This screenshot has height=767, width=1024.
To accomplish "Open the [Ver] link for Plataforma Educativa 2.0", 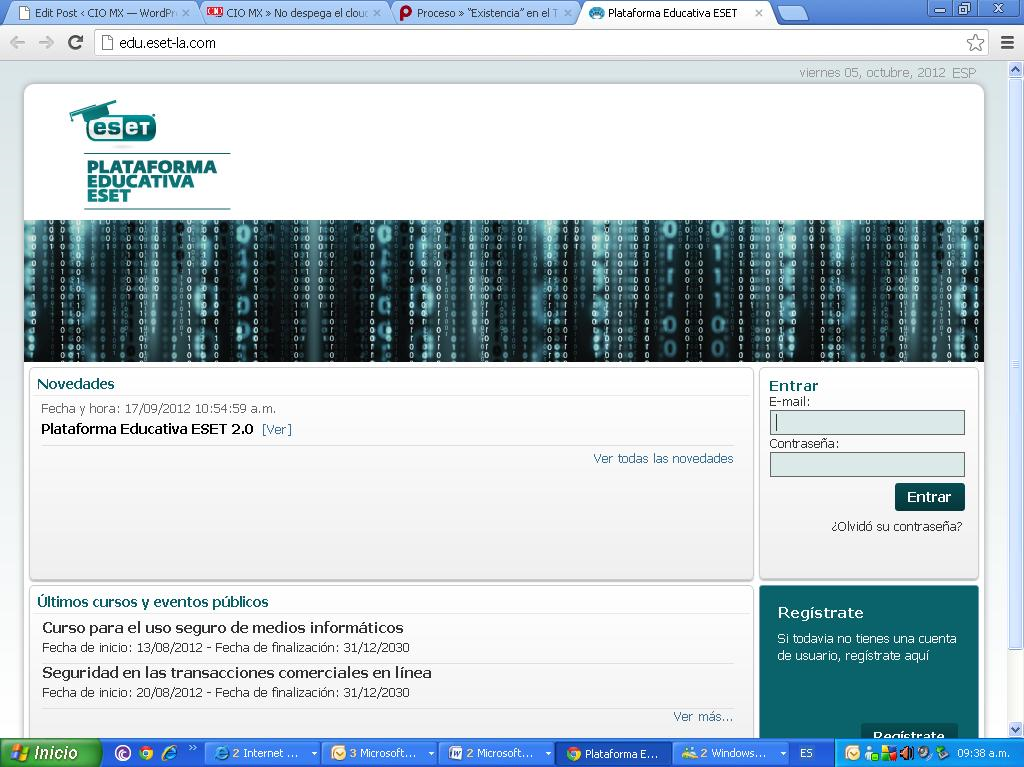I will coord(276,429).
